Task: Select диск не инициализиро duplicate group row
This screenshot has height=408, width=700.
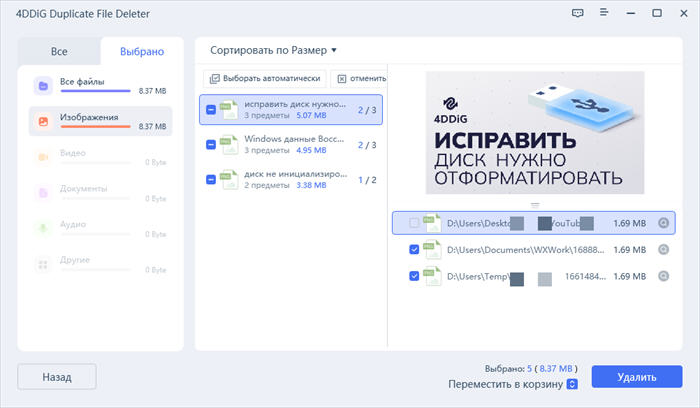Action: pos(291,179)
